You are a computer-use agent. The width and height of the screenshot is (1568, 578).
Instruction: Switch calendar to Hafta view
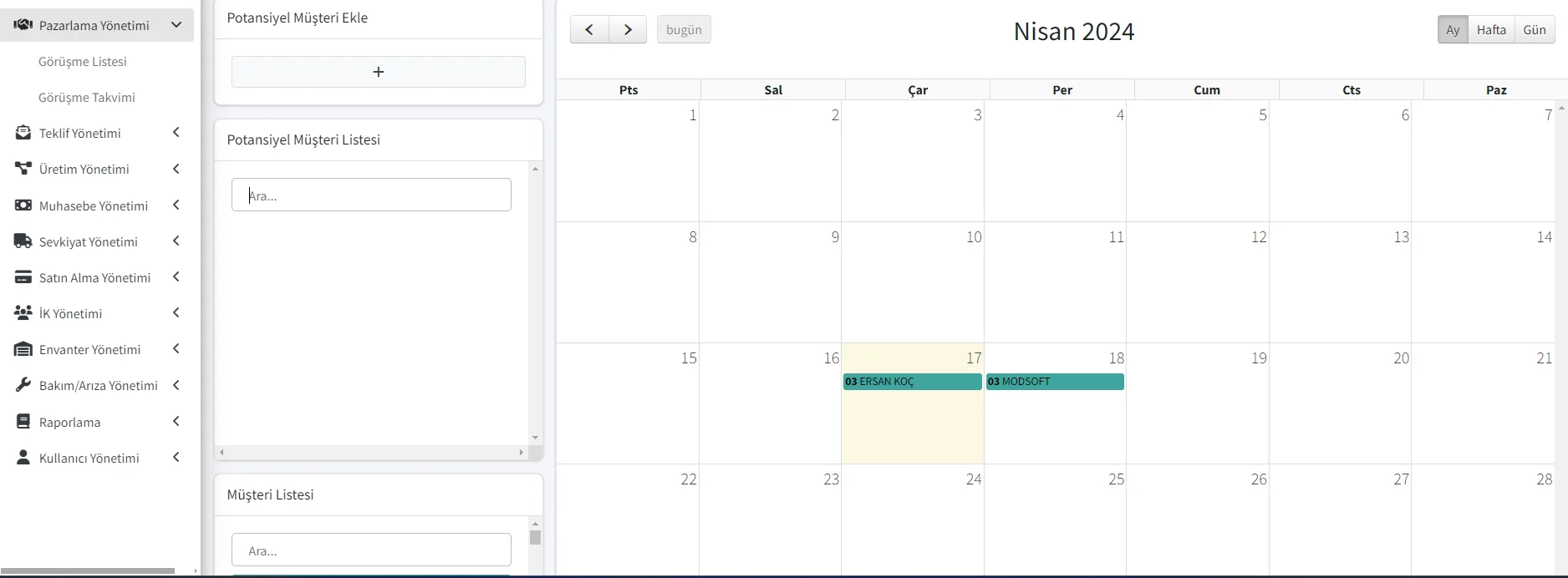point(1491,30)
